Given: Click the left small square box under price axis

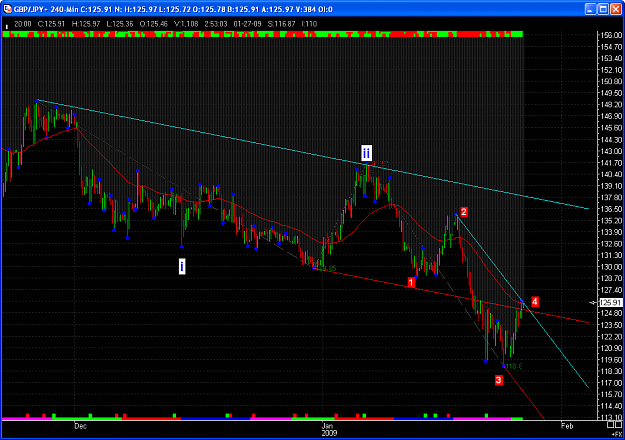Looking at the screenshot, I should 611,426.
